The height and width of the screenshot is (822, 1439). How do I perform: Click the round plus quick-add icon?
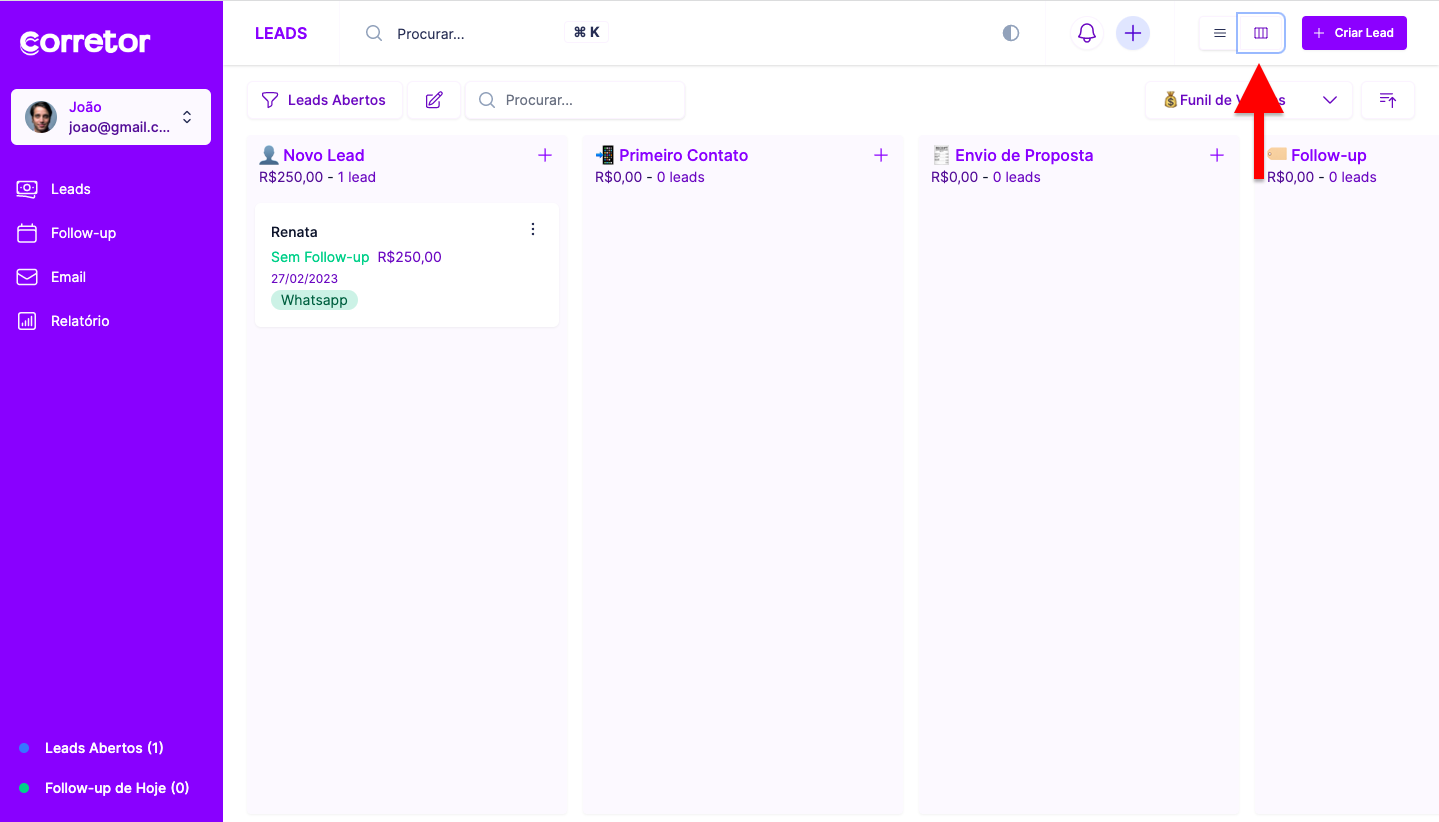pyautogui.click(x=1133, y=33)
